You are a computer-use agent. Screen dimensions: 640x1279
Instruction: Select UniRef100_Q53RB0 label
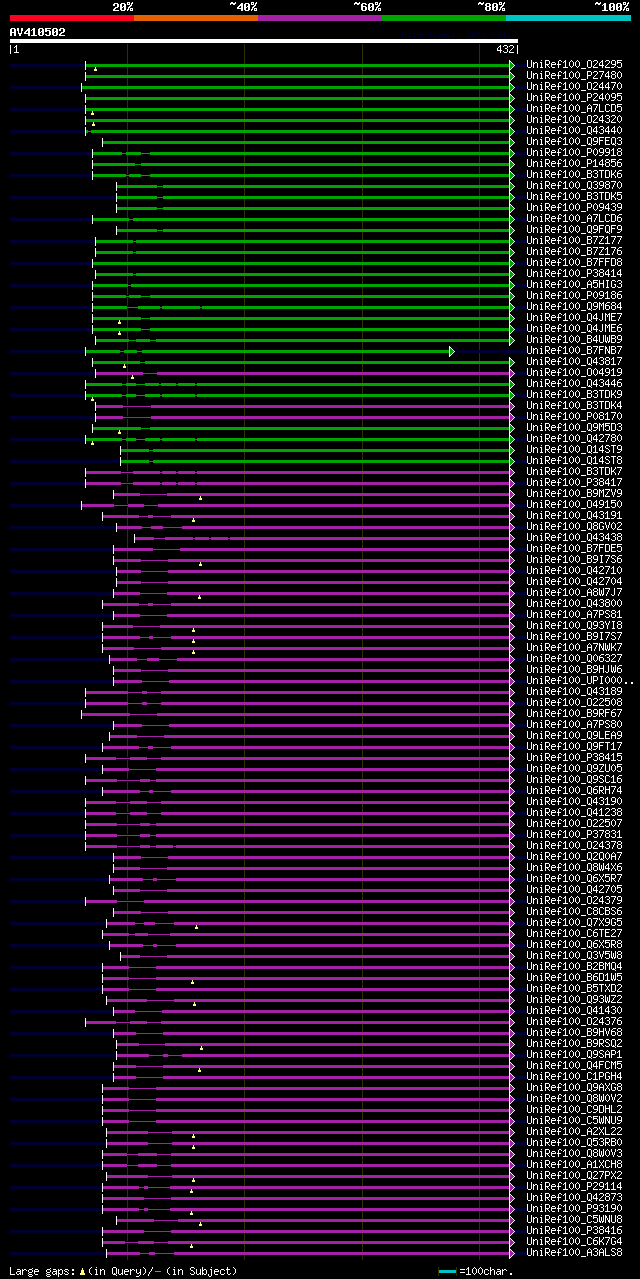(x=573, y=1142)
